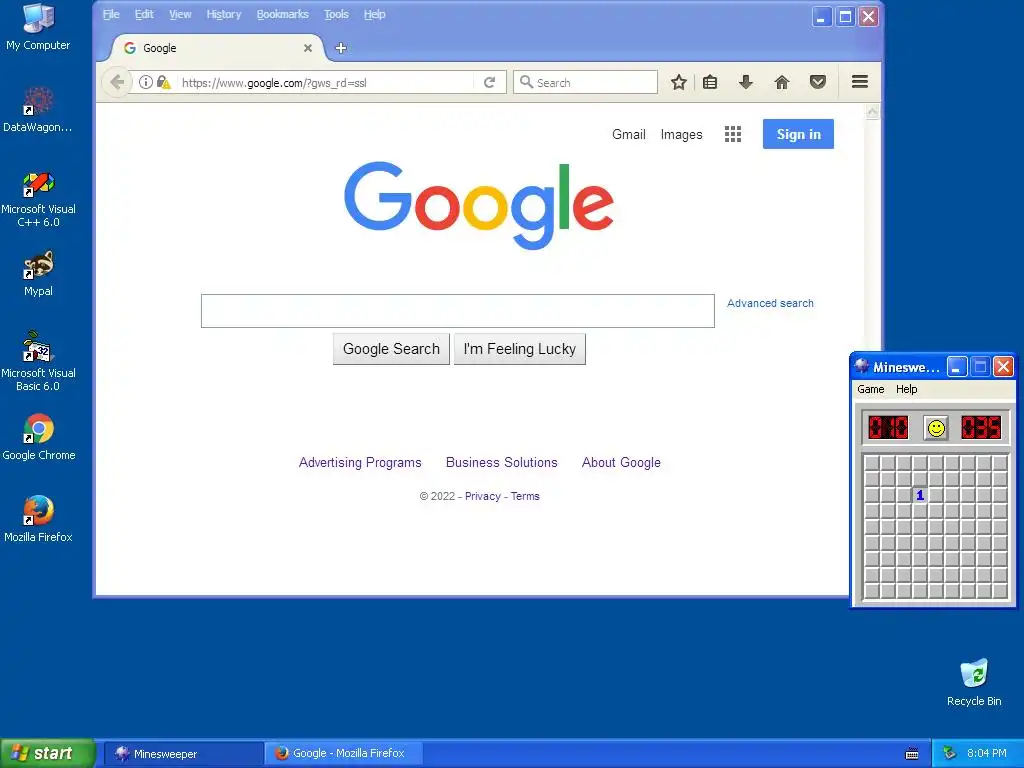Open Firefox downloads arrow icon
Screen dimensions: 1024x768
pyautogui.click(x=746, y=82)
